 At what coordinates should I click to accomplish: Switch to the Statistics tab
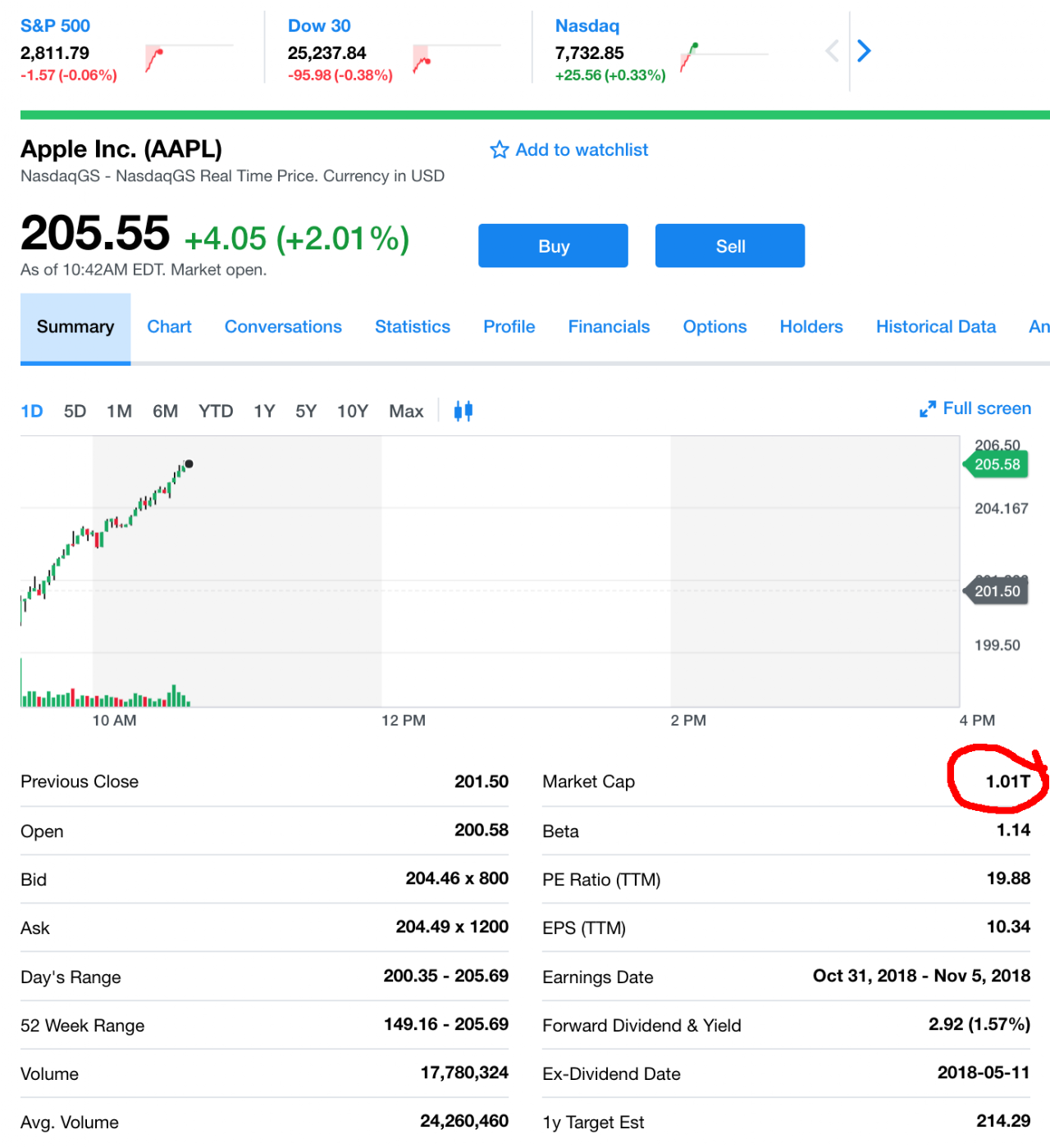(413, 327)
